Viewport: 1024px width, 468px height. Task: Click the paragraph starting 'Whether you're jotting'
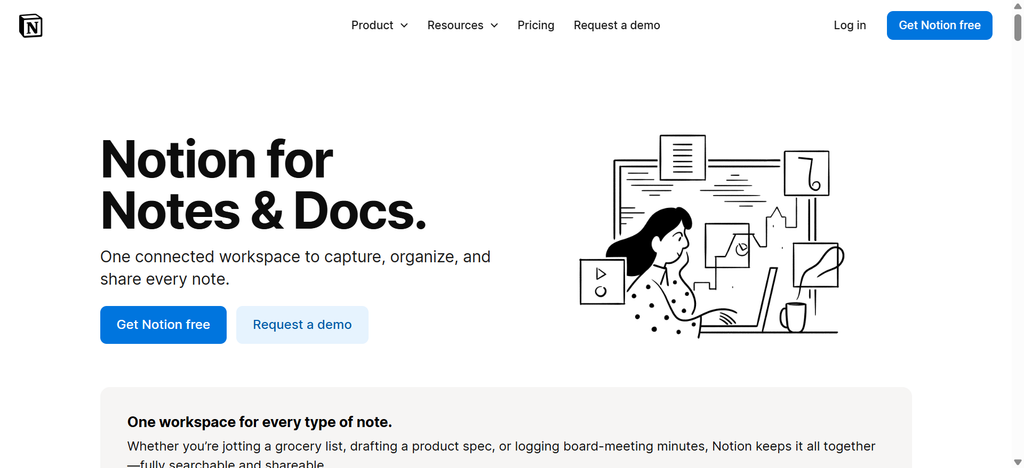pyautogui.click(x=501, y=455)
